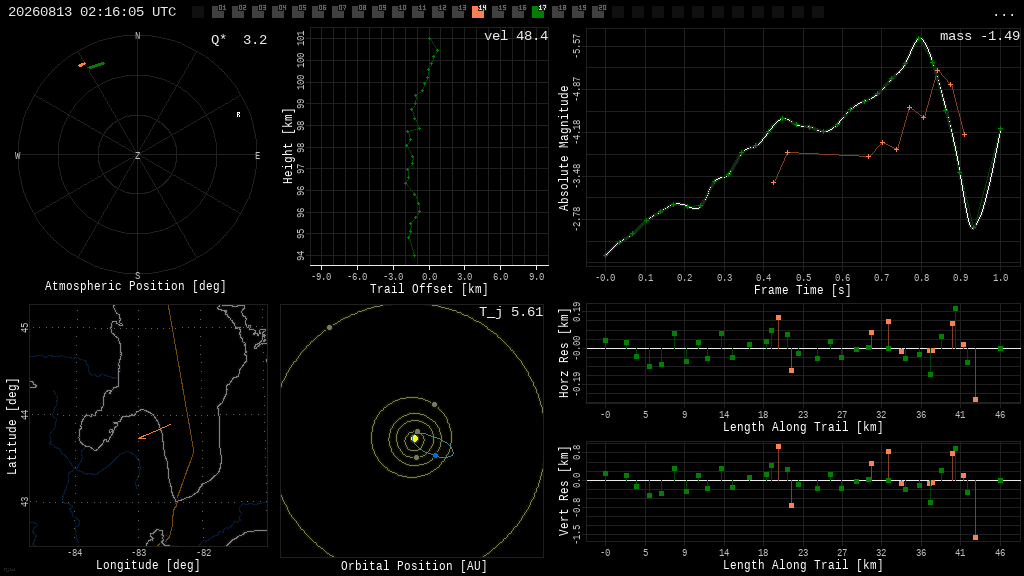Toggle station box 01 in top strip

[x=218, y=11]
